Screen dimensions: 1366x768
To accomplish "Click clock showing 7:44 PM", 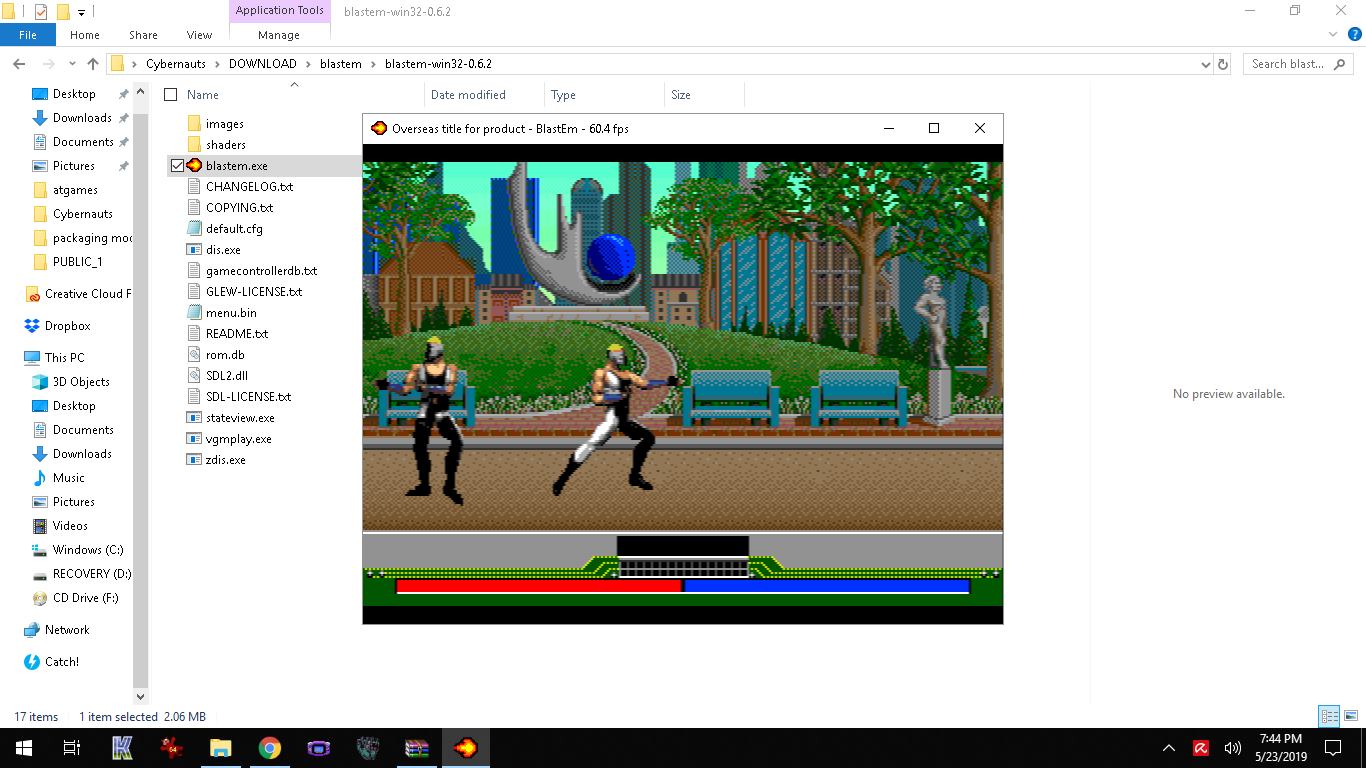I will tap(1280, 739).
